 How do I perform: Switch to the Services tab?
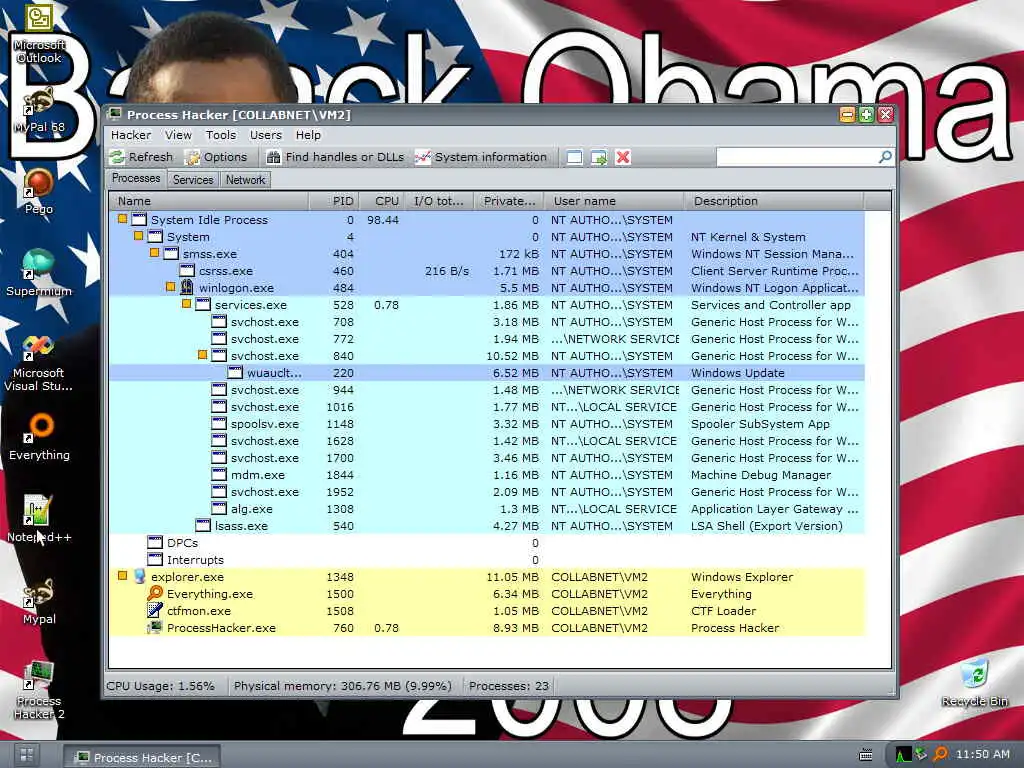[x=193, y=180]
